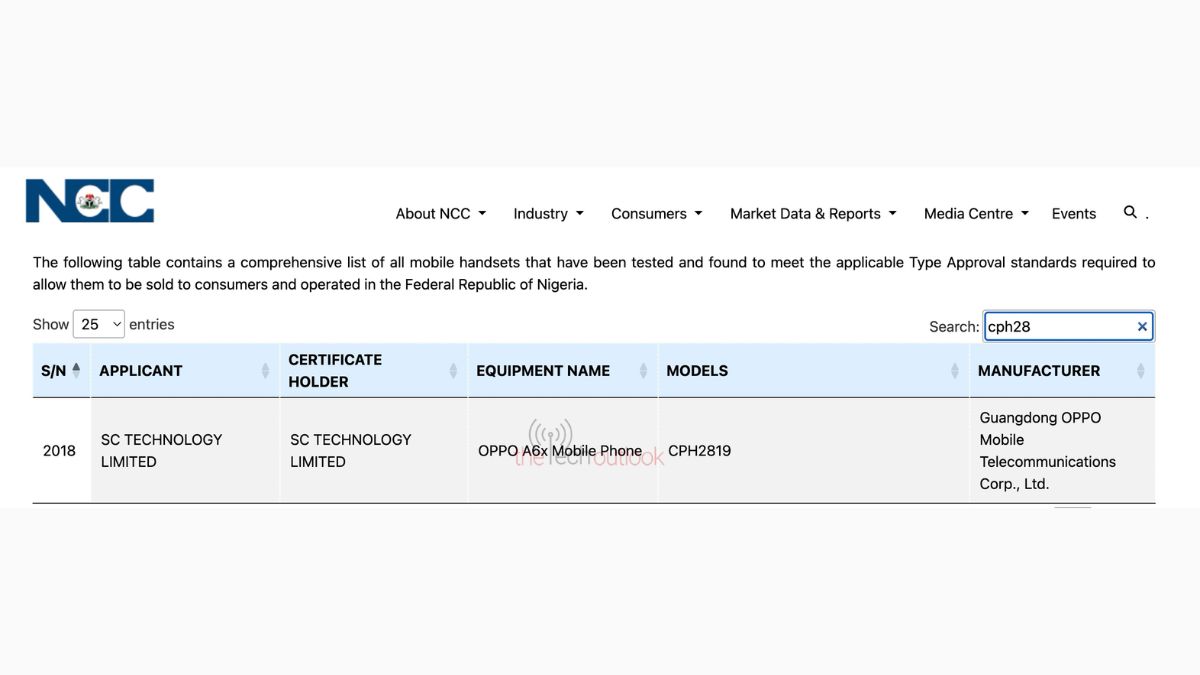The width and height of the screenshot is (1200, 675).
Task: Go to the Events page
Action: tap(1073, 214)
